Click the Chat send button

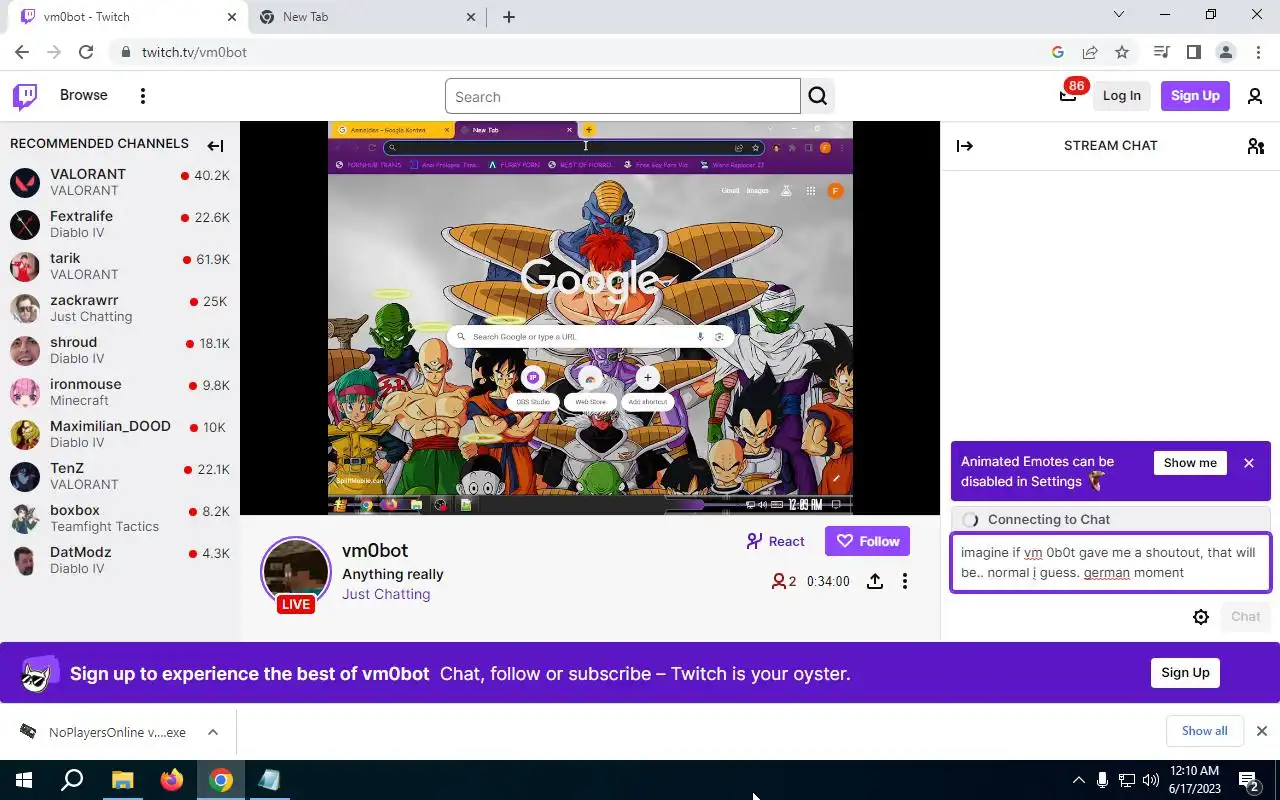pyautogui.click(x=1245, y=617)
